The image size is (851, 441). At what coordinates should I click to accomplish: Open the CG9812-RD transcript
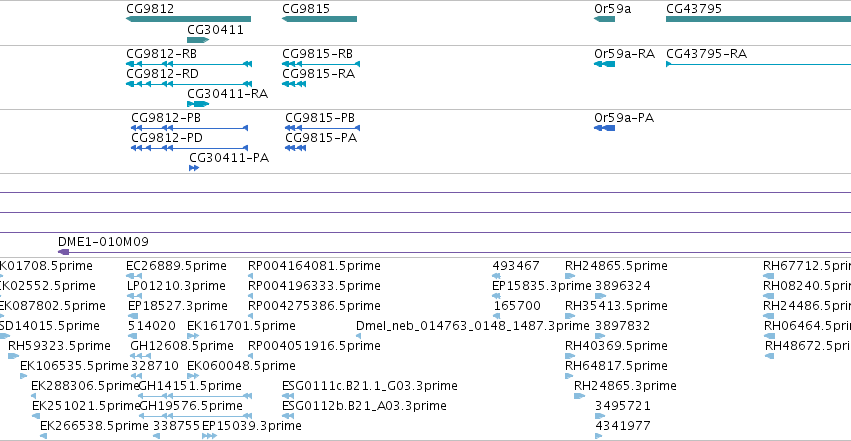coord(189,84)
